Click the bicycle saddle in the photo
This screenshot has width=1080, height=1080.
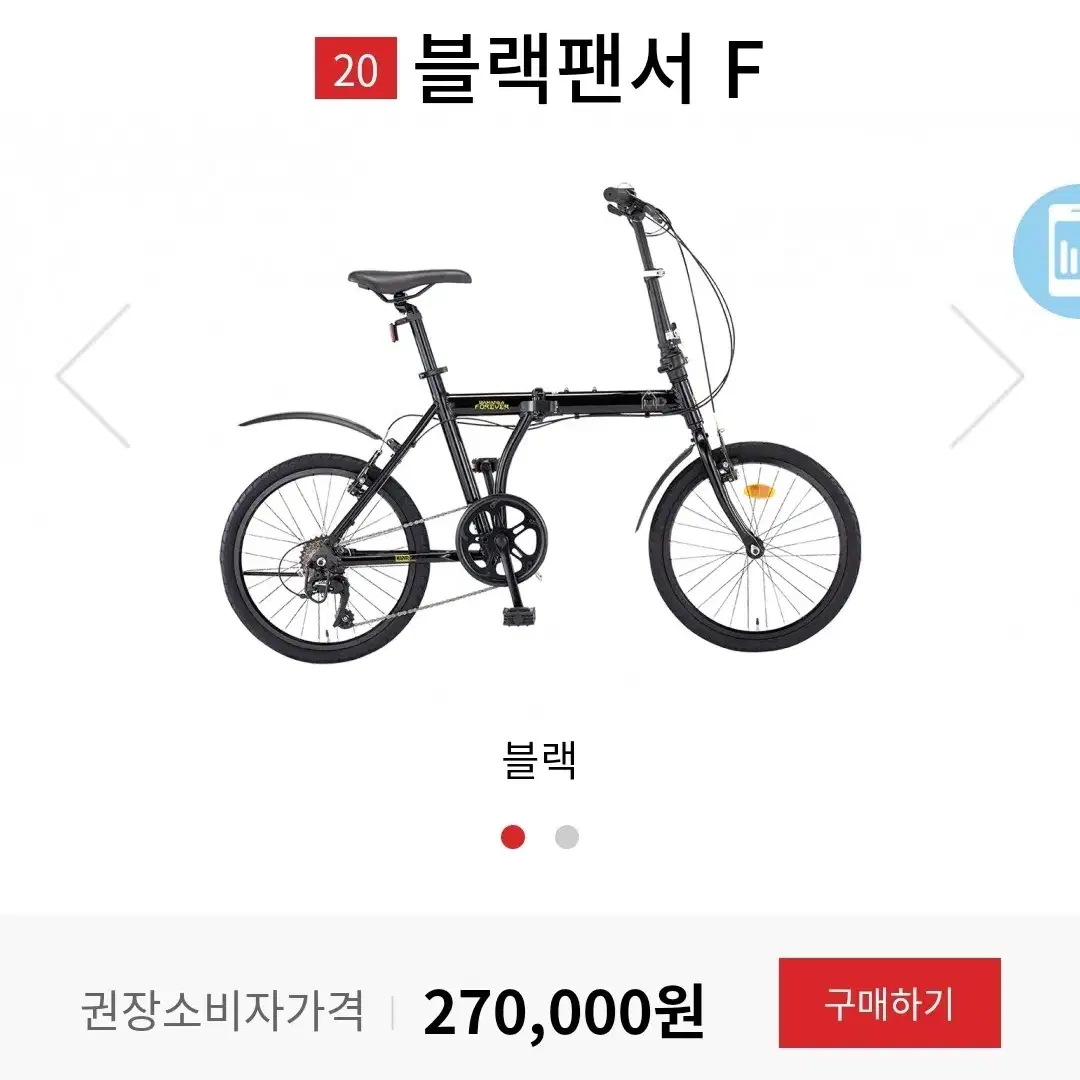pos(409,280)
